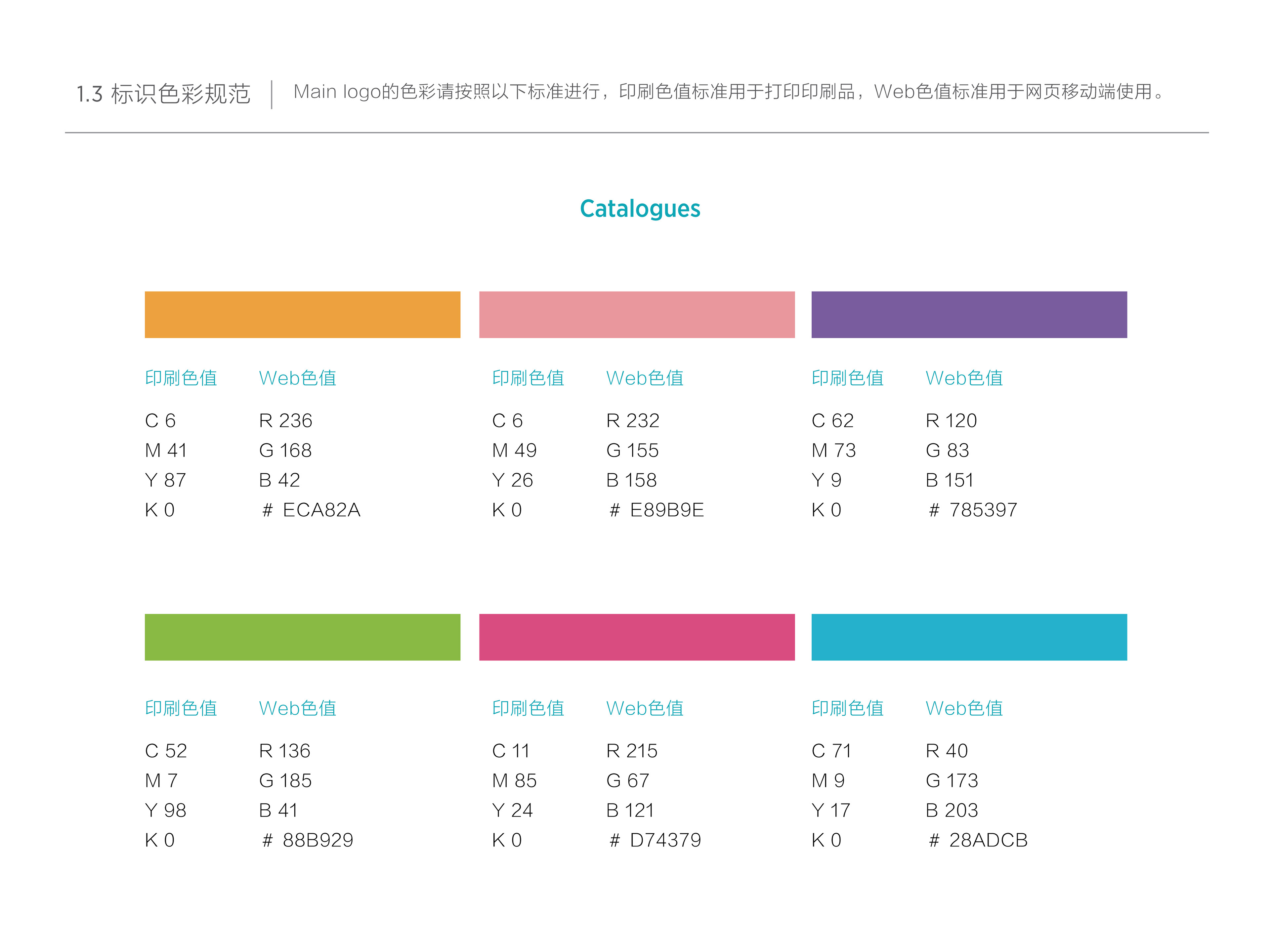Click the R 215 value
The image size is (1270, 952).
(632, 751)
